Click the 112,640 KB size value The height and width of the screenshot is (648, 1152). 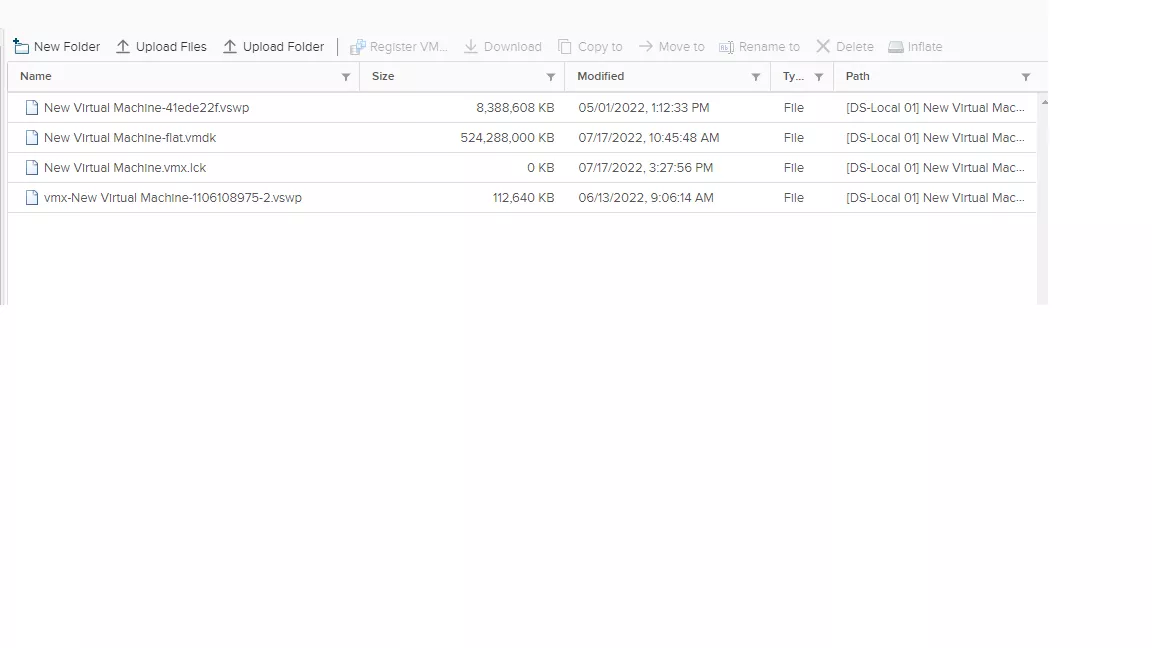click(x=523, y=198)
